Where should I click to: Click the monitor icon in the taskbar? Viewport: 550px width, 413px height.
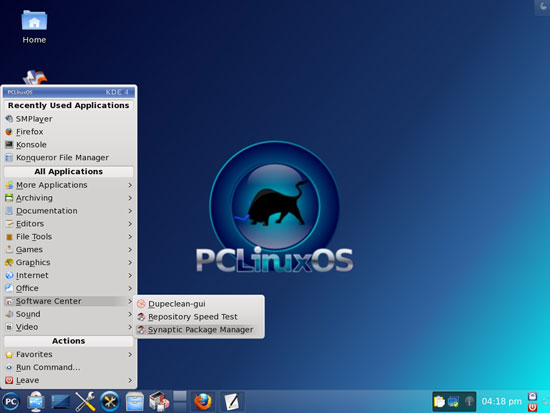(x=36, y=401)
